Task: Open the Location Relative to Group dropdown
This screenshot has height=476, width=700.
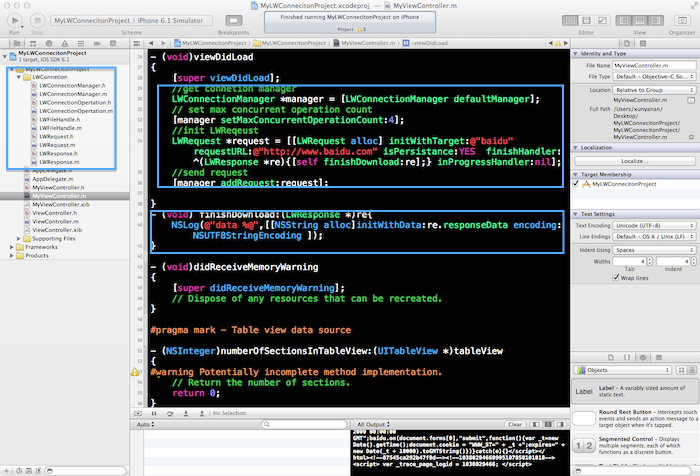Action: 654,90
